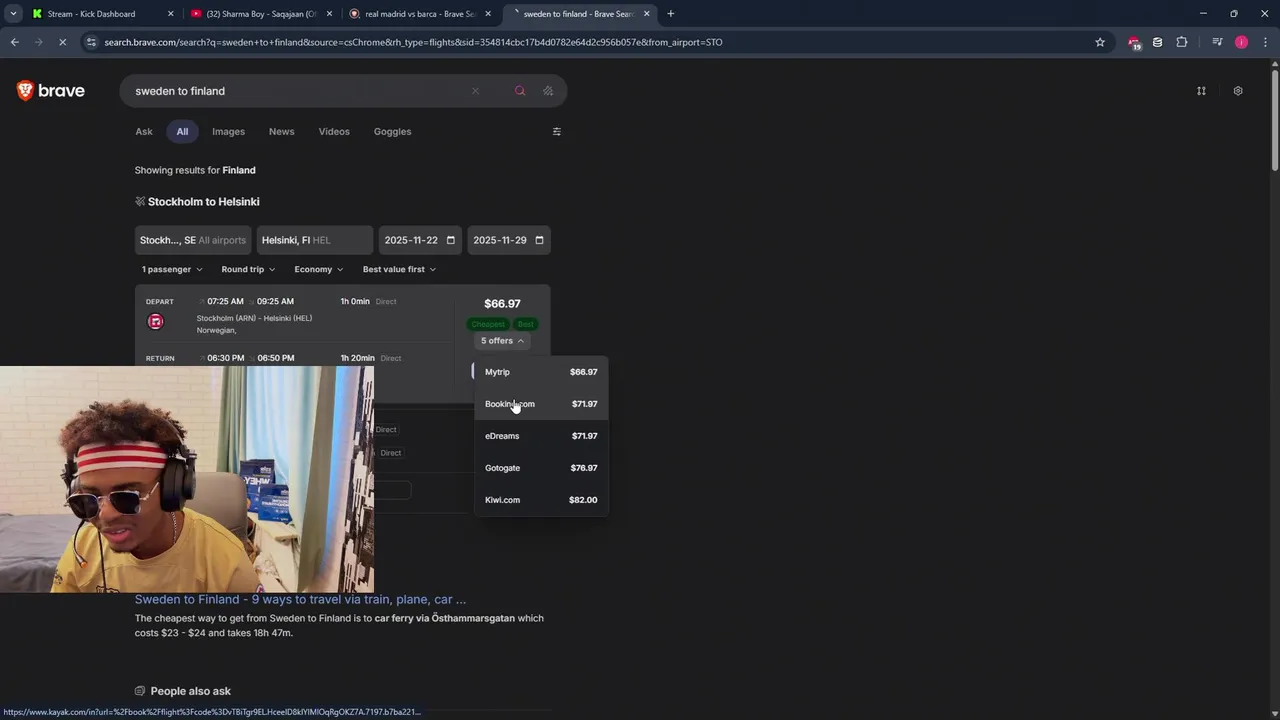Choose the Mytrip $66.97 offer

[x=541, y=372]
